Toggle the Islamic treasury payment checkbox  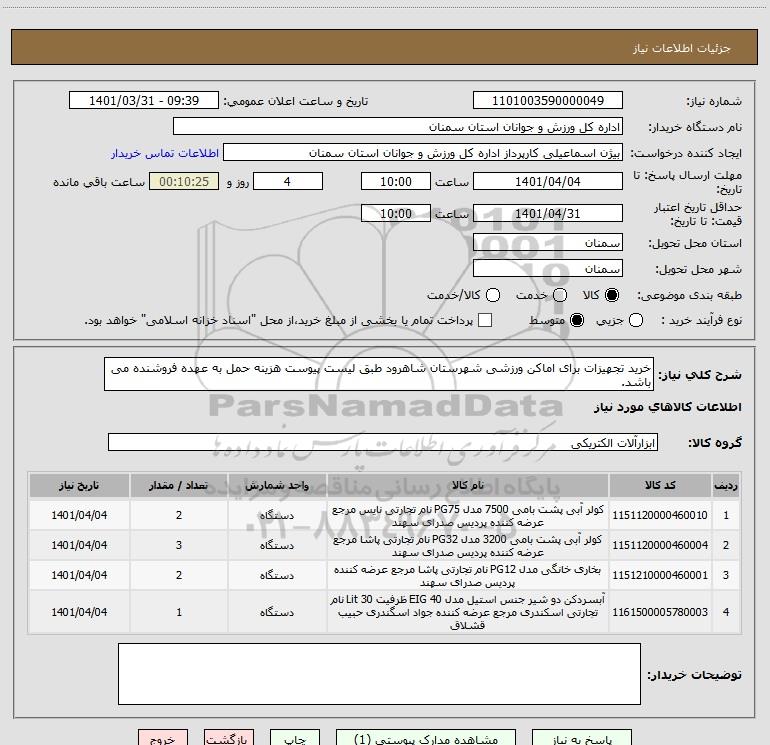(485, 320)
